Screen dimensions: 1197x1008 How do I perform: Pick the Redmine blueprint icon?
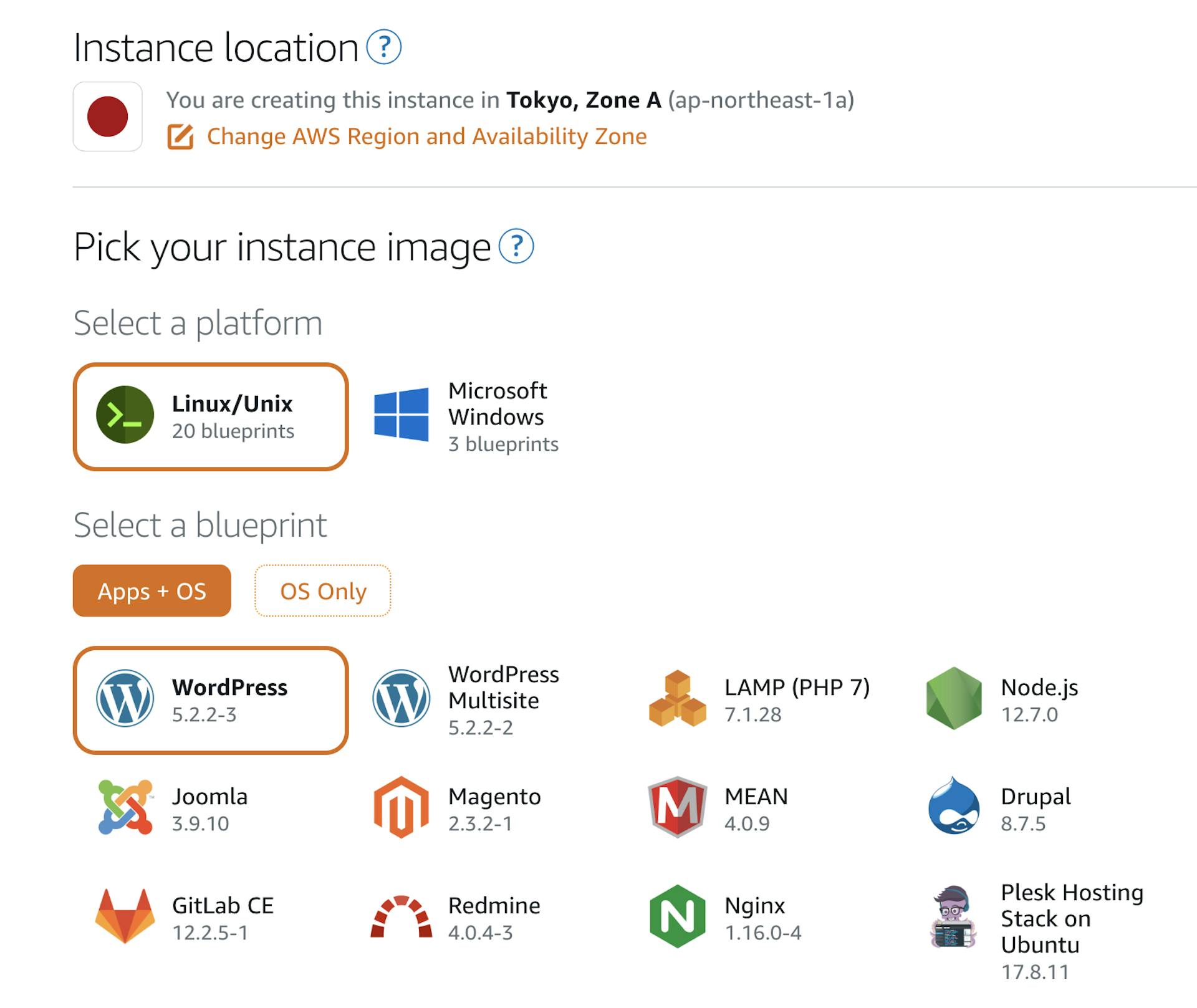click(401, 916)
